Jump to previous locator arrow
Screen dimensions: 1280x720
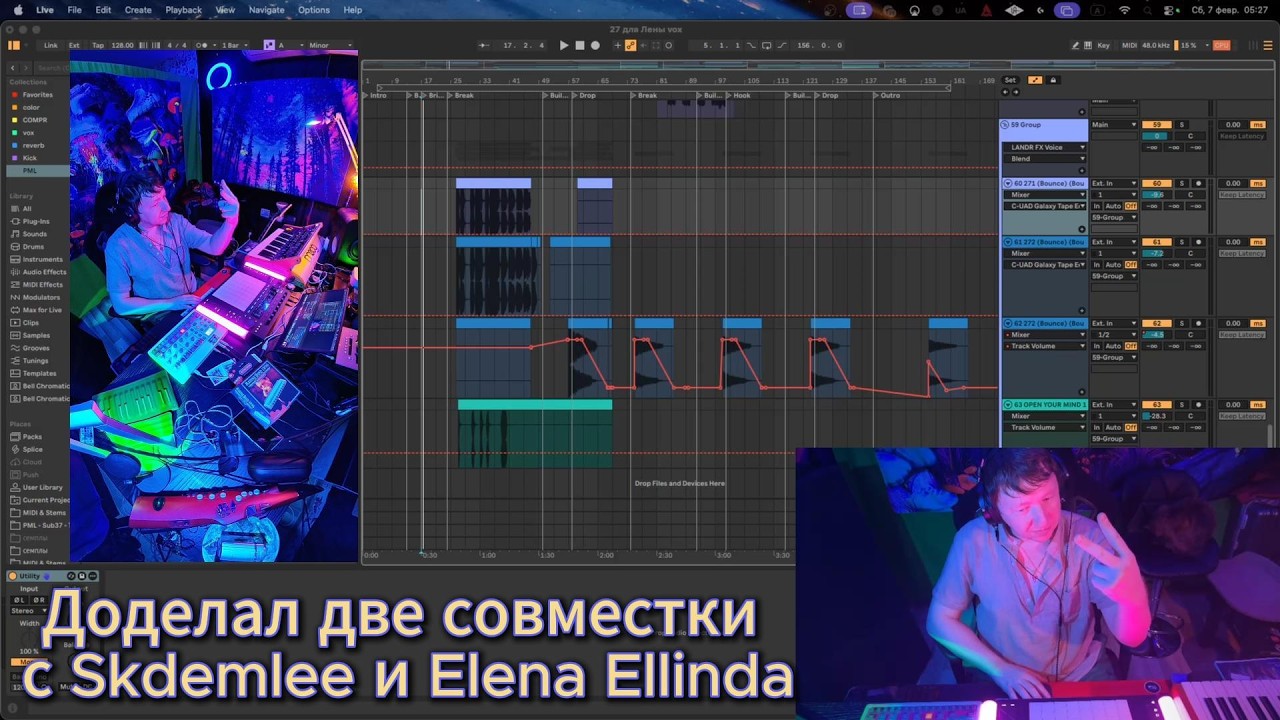pyautogui.click(x=1006, y=91)
